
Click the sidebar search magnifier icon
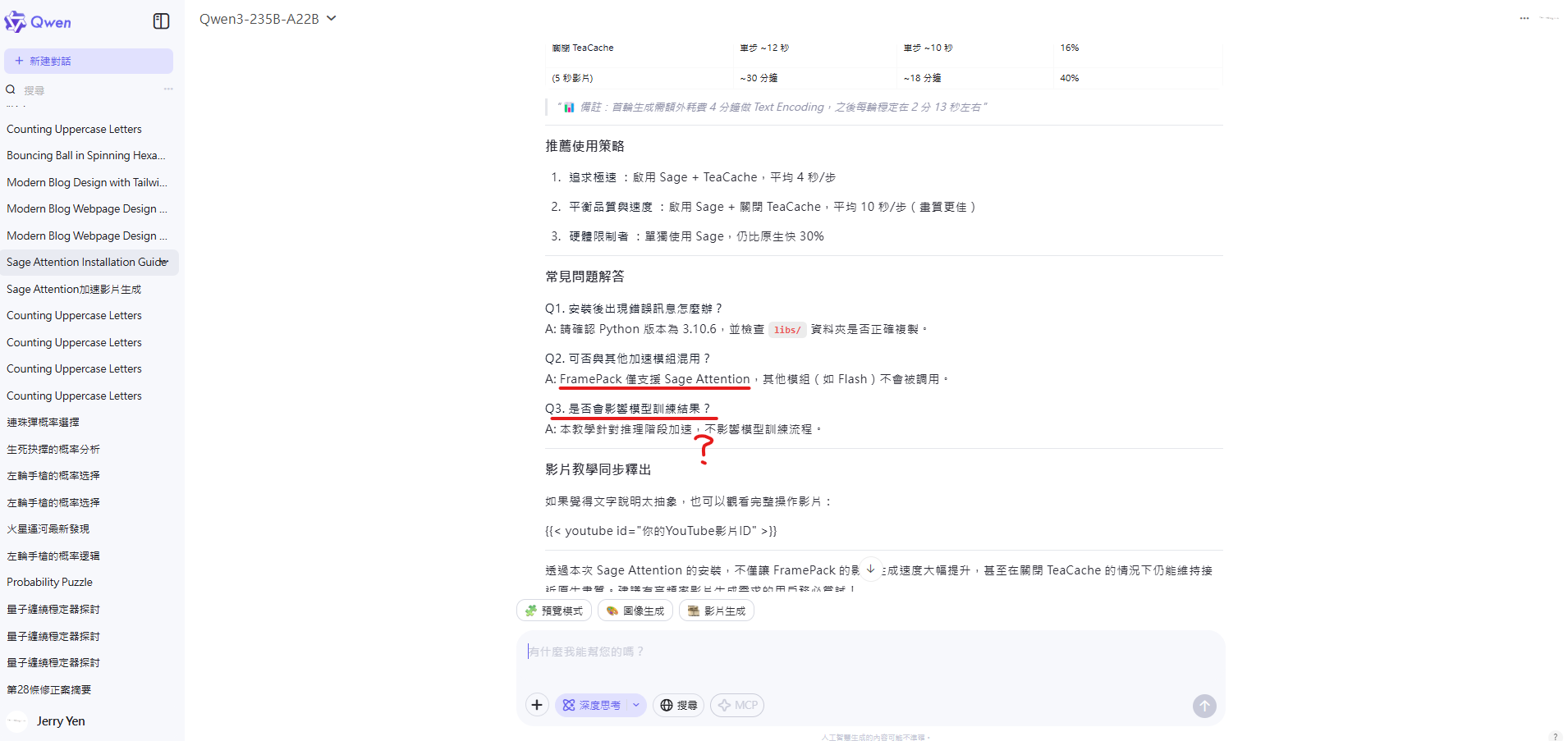(x=11, y=89)
